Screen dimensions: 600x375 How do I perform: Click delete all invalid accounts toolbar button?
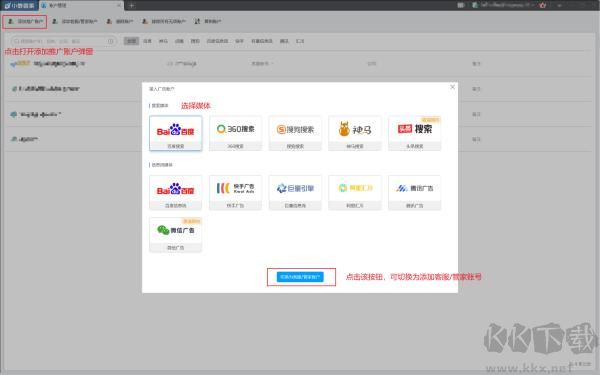click(164, 21)
